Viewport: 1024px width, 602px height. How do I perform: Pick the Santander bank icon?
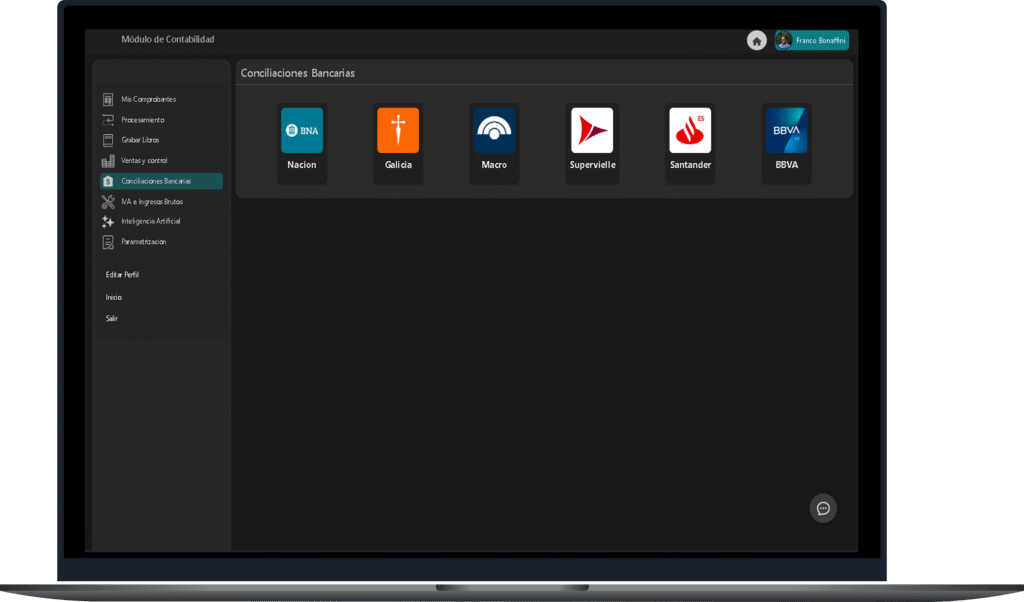pos(690,130)
